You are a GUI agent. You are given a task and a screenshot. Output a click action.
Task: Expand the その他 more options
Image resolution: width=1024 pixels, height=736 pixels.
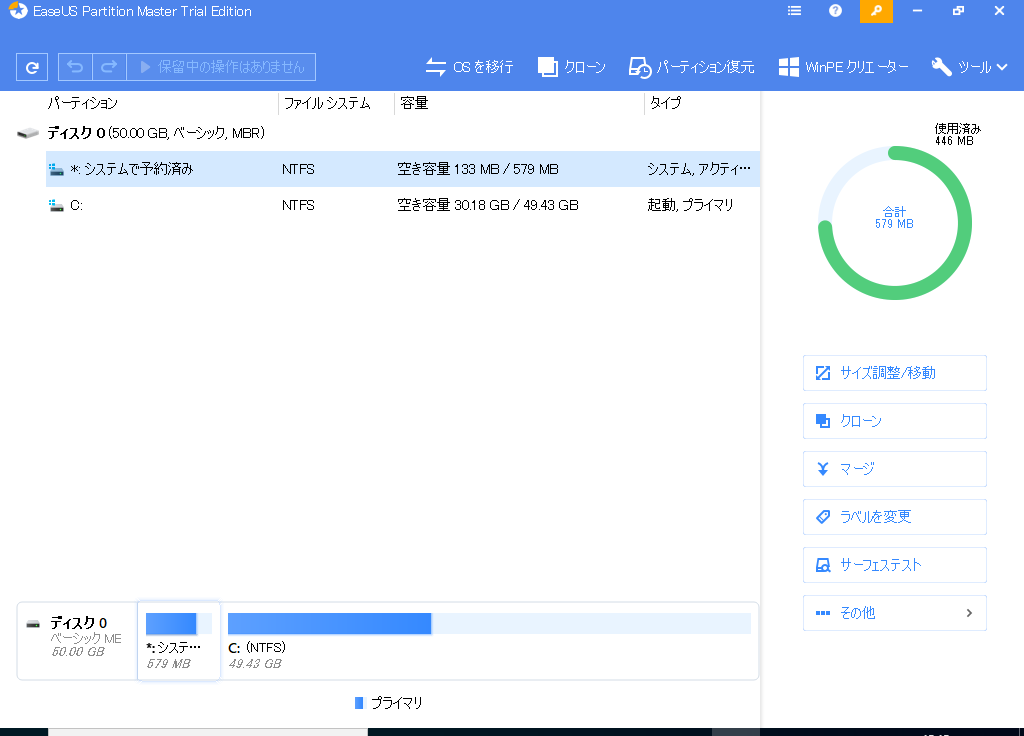coord(894,613)
